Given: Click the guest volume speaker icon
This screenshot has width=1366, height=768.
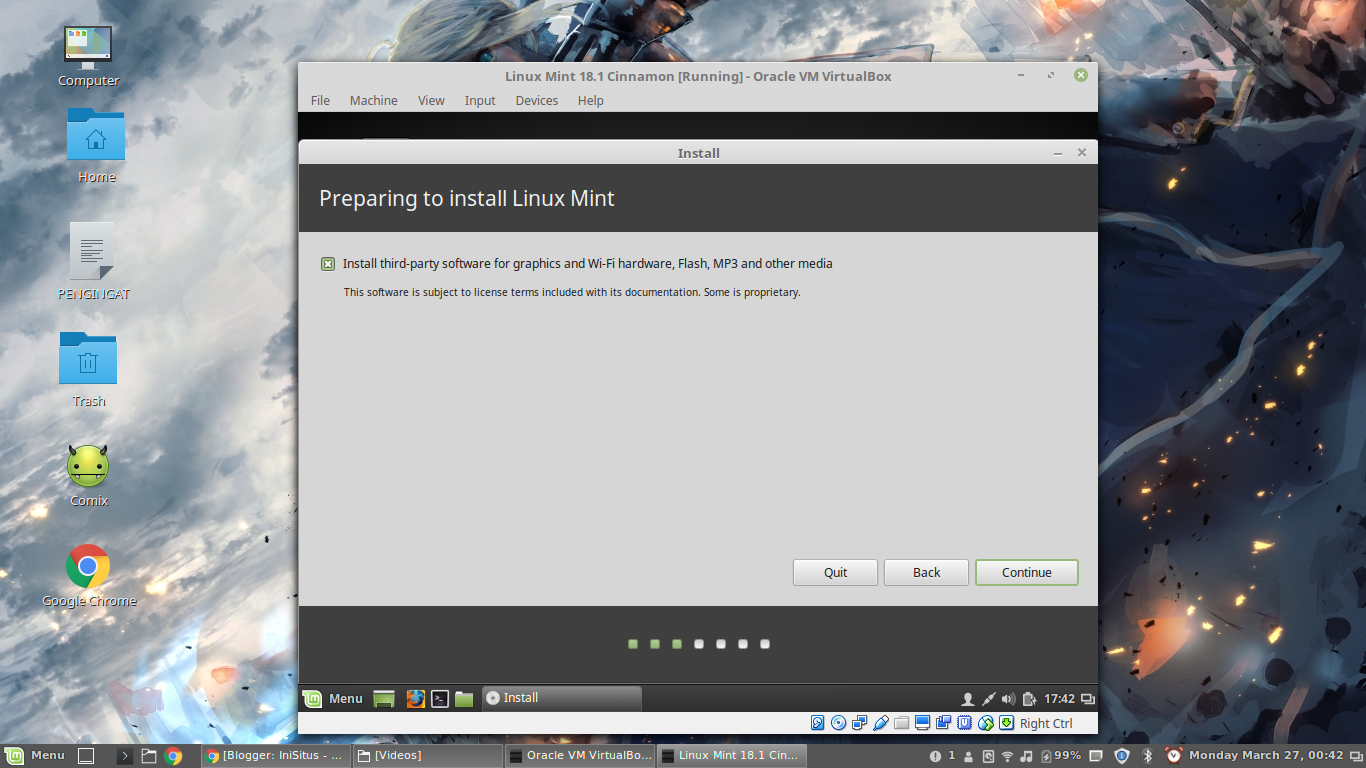Looking at the screenshot, I should pyautogui.click(x=1008, y=699).
